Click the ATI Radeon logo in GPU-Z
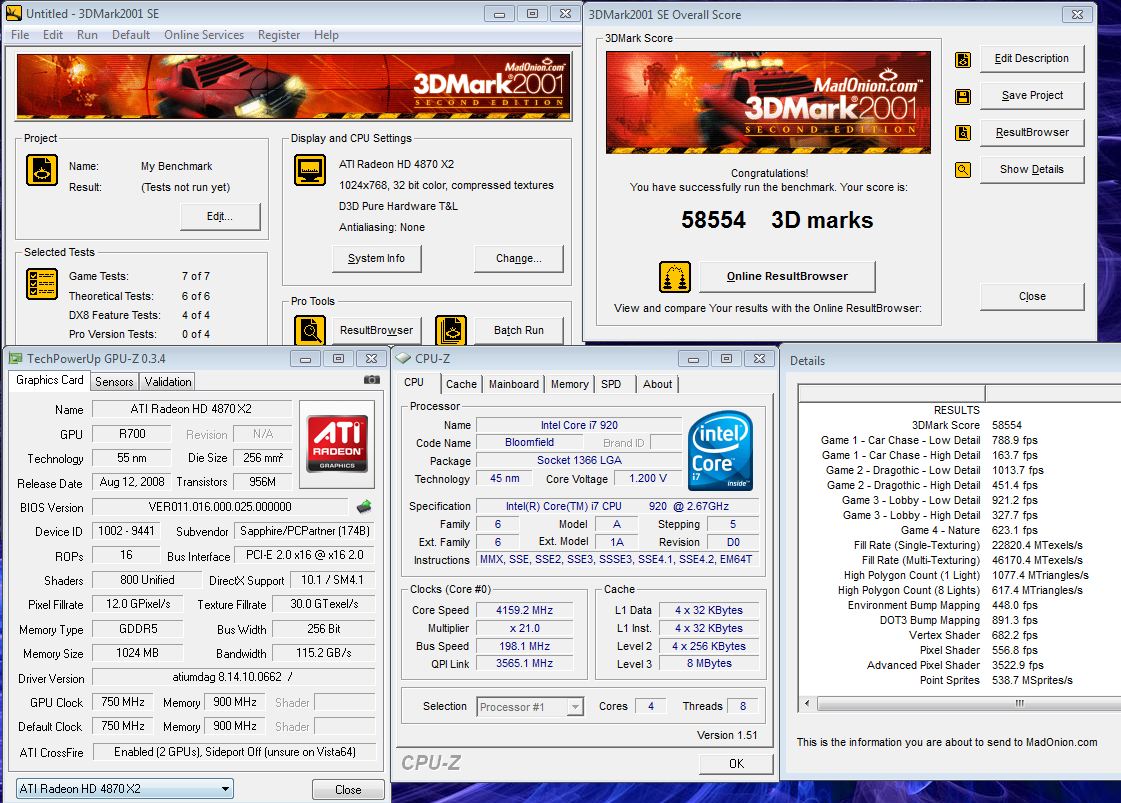 point(337,443)
